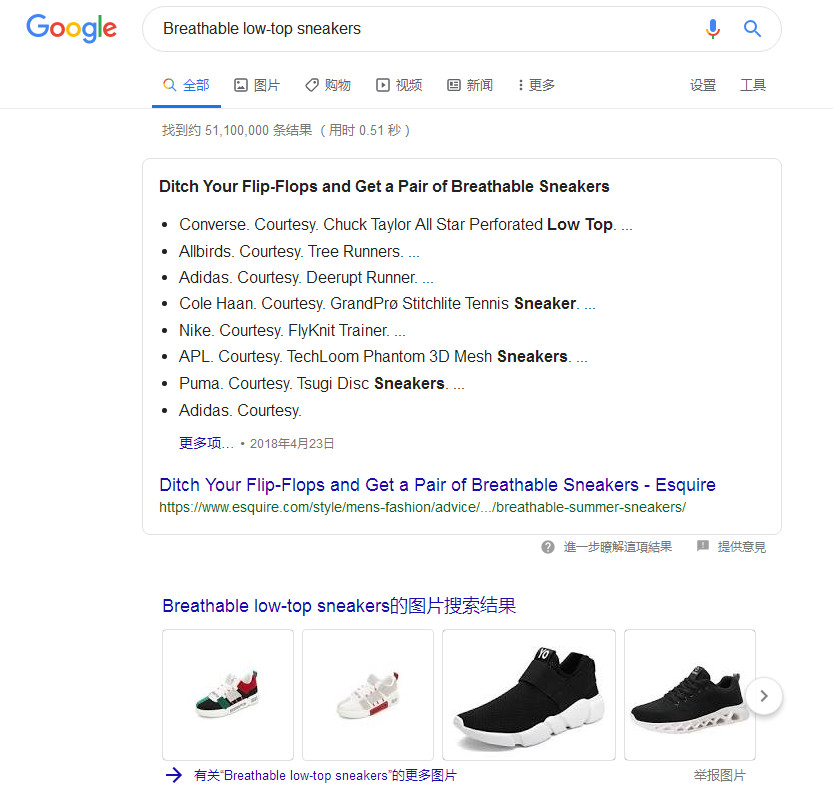Switch to the 图片 images tab
Image resolution: width=833 pixels, height=789 pixels.
(x=257, y=85)
